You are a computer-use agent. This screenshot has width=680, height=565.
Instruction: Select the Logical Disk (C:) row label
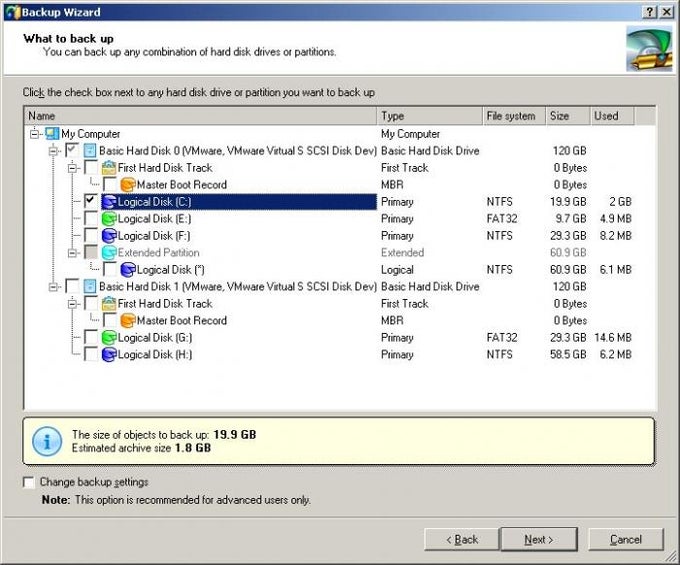[x=154, y=202]
